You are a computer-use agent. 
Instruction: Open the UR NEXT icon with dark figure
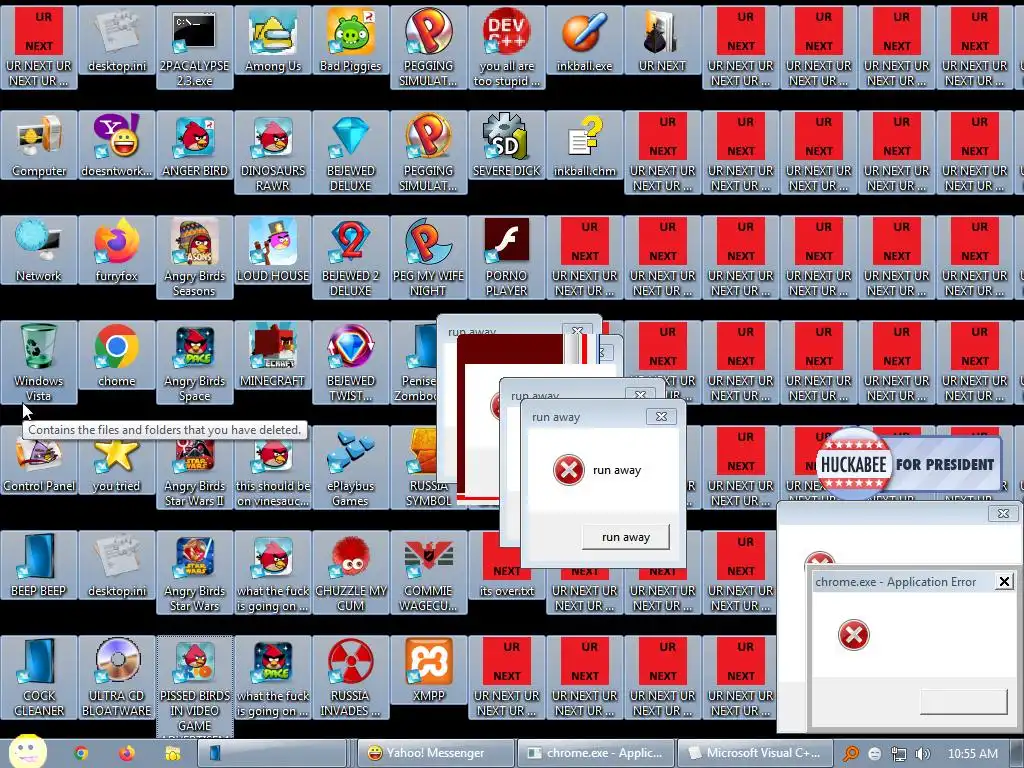tap(662, 40)
